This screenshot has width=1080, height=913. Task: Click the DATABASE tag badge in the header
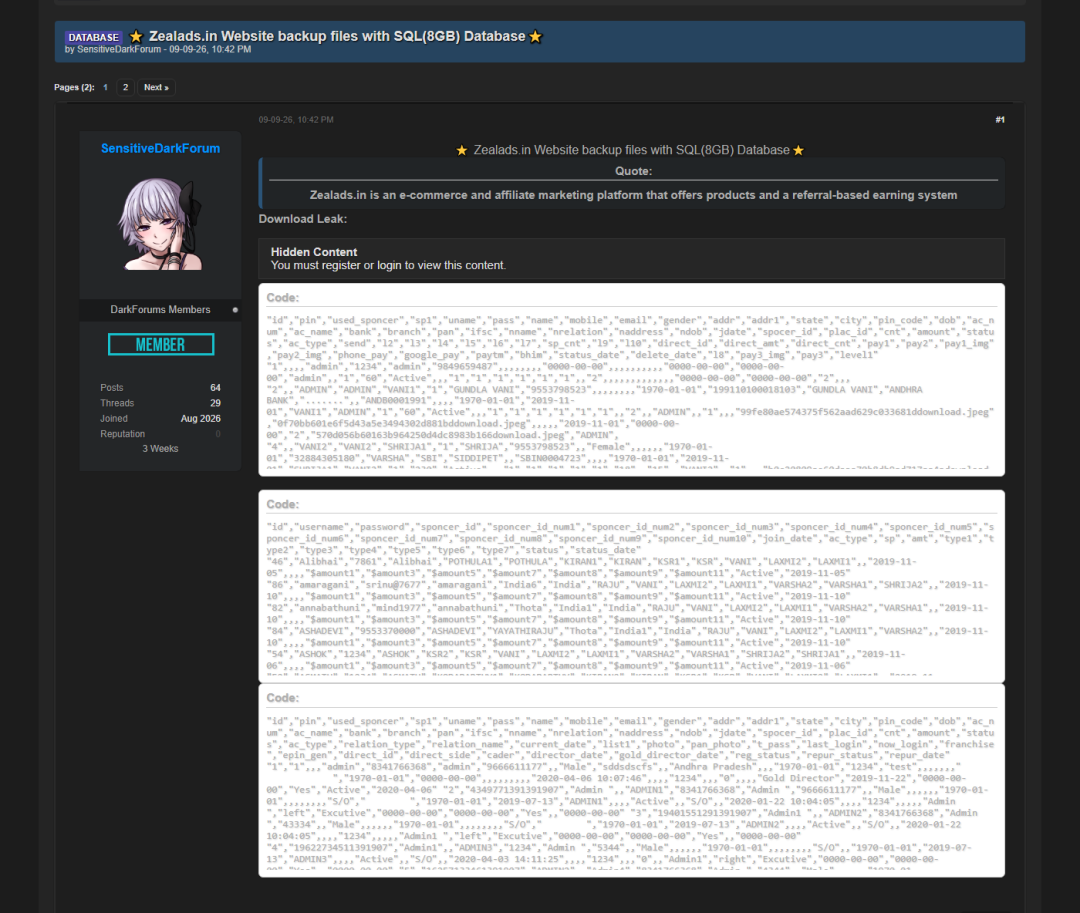tap(94, 37)
